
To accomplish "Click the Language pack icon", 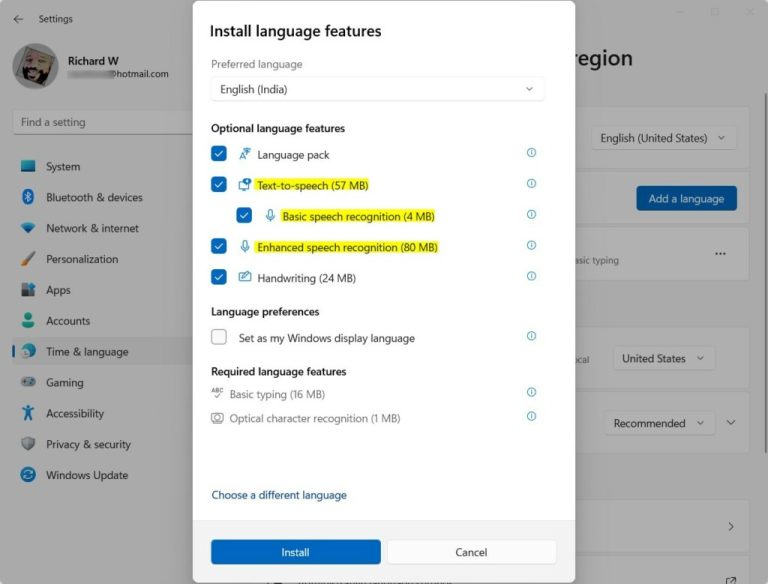I will pos(245,154).
